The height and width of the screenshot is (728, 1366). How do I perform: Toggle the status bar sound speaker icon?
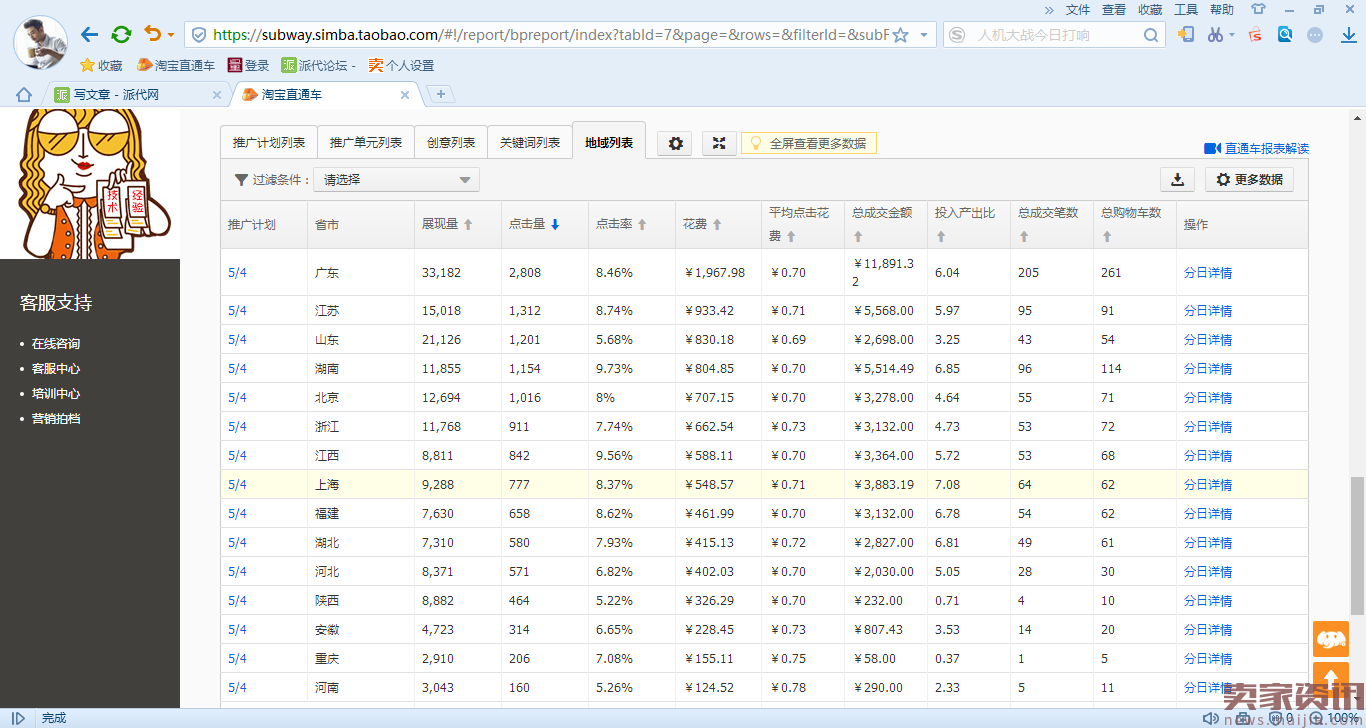pyautogui.click(x=1213, y=718)
